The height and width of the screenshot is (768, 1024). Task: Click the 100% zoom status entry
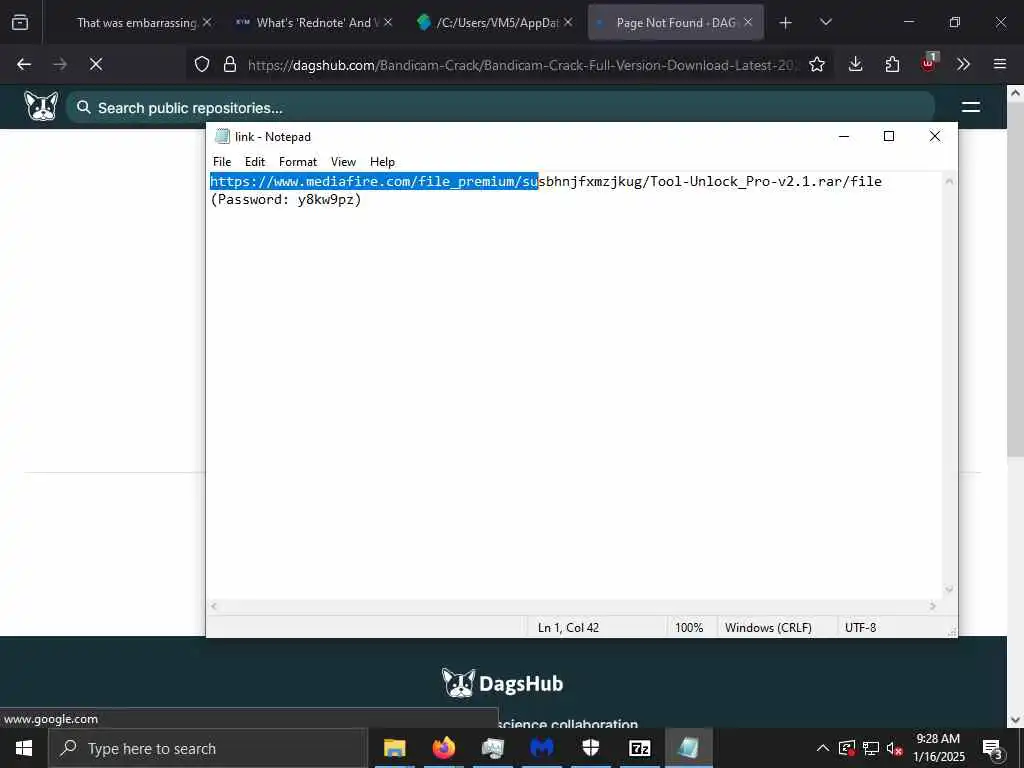(x=689, y=628)
